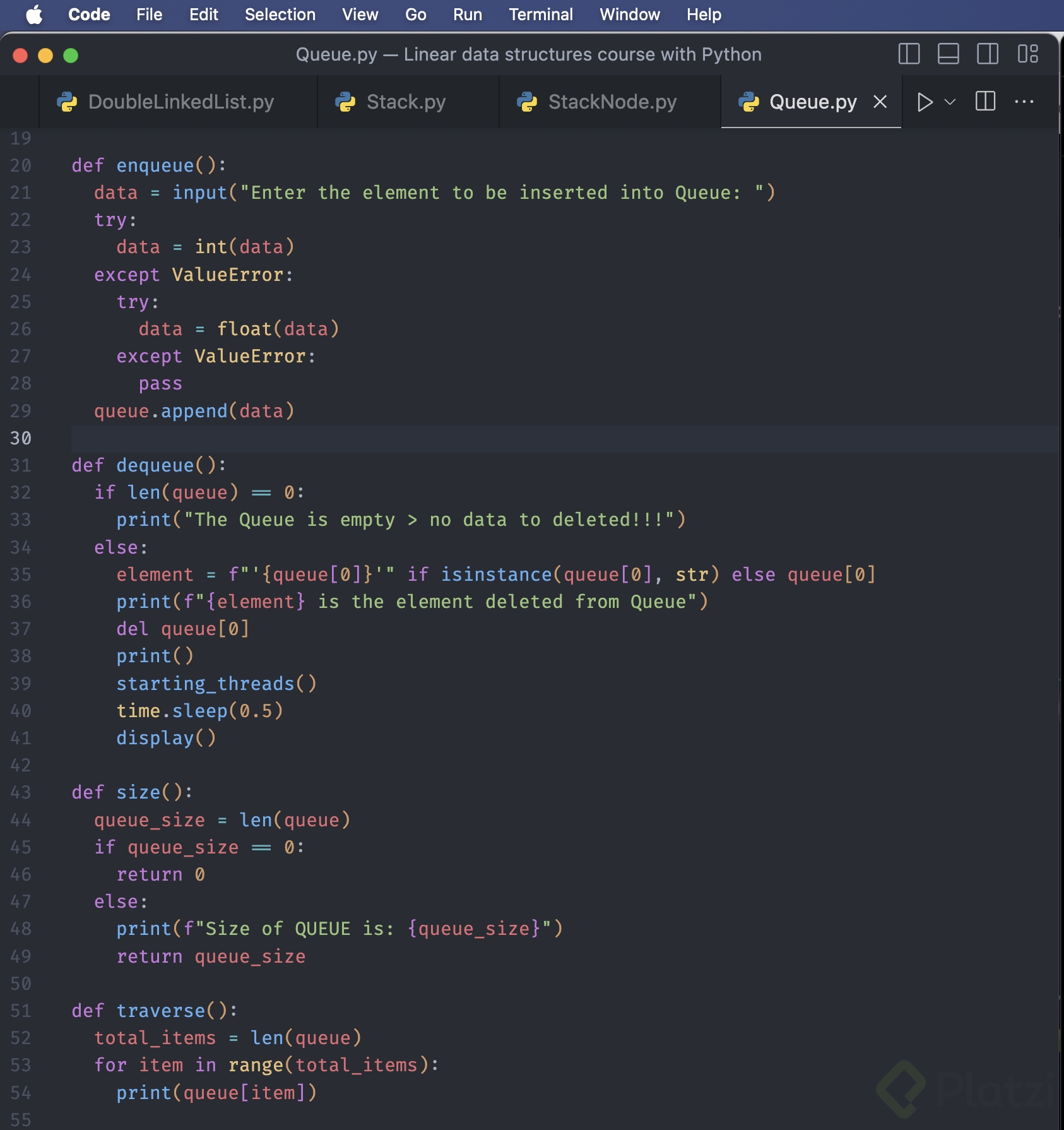Image resolution: width=1064 pixels, height=1130 pixels.
Task: Open the Help menu
Action: point(704,15)
